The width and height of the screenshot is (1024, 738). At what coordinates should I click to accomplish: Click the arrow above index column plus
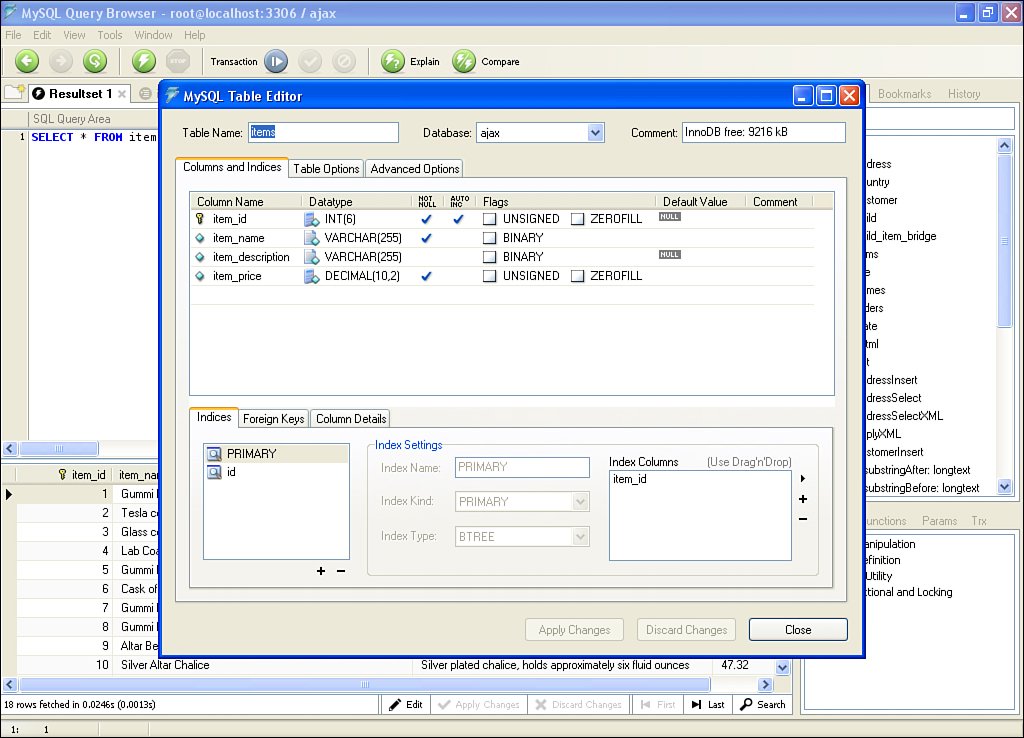coord(803,478)
